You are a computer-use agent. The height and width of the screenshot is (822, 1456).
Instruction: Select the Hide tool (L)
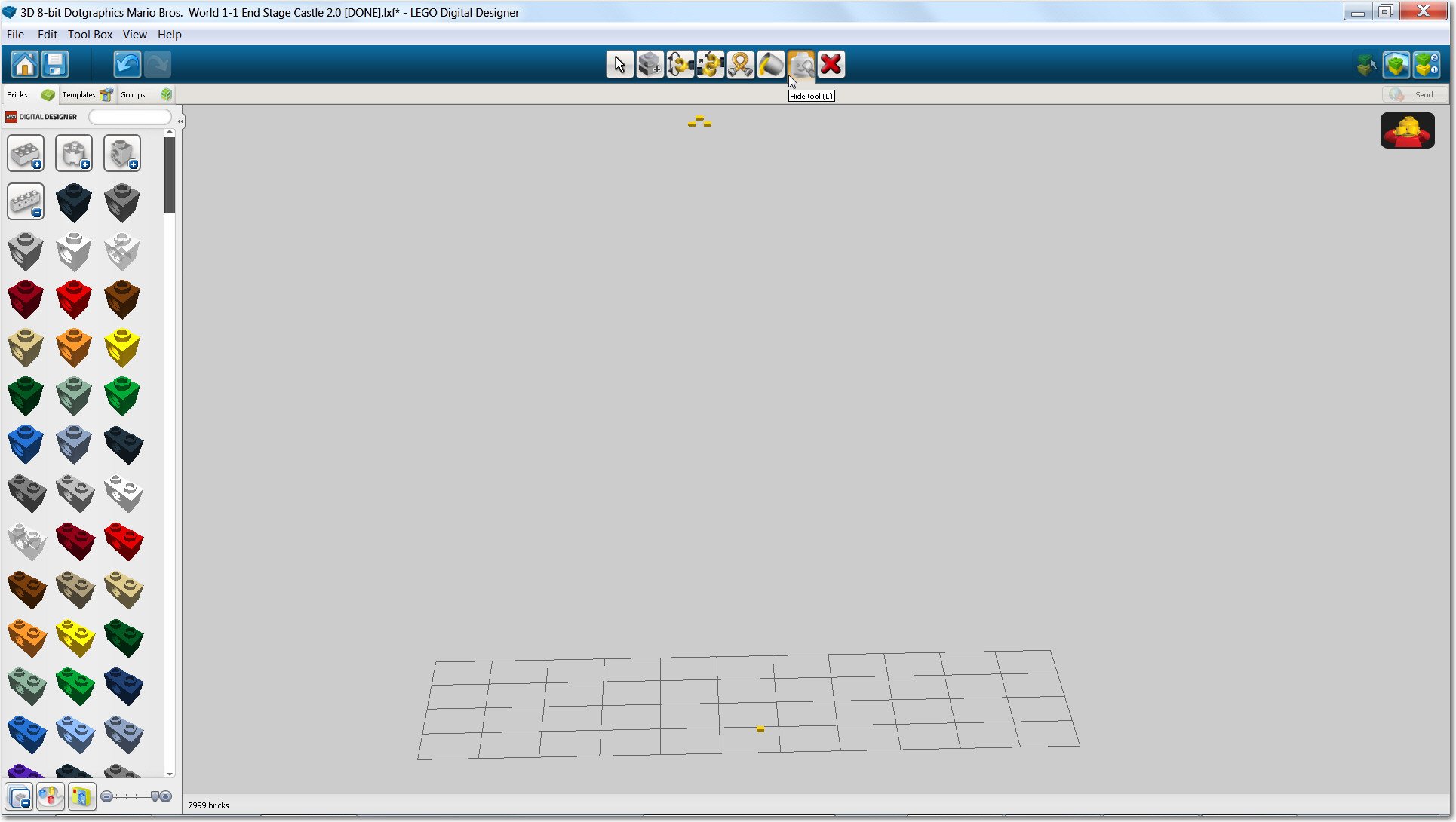[x=801, y=64]
